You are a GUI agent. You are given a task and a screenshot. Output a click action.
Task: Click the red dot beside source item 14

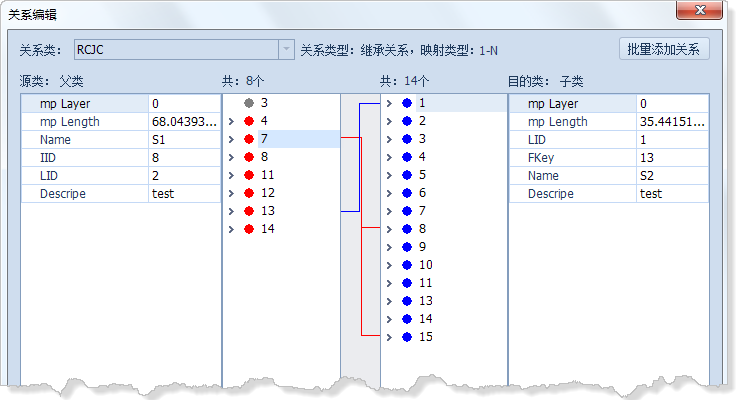pyautogui.click(x=248, y=229)
